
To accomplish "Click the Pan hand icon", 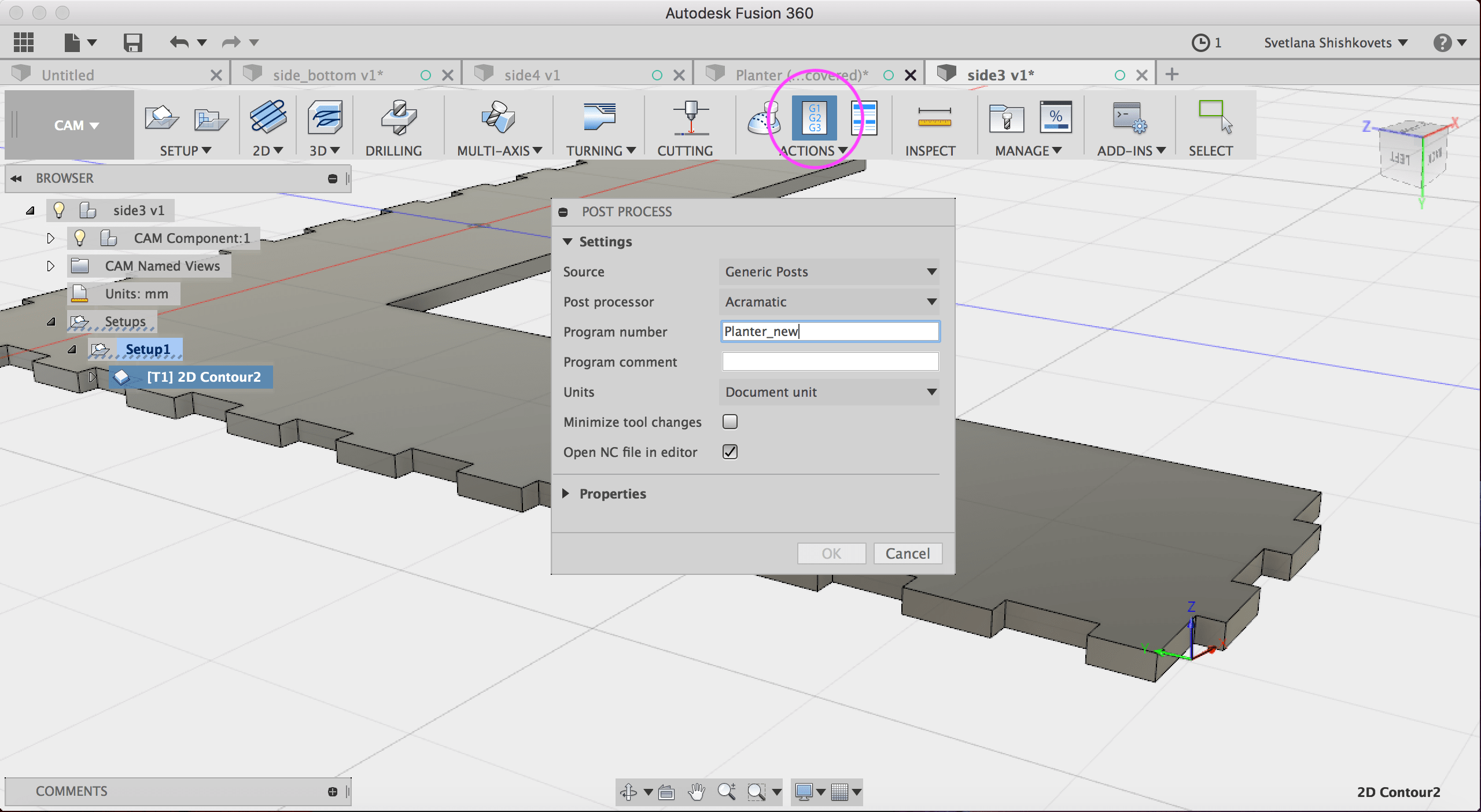I will 697,792.
